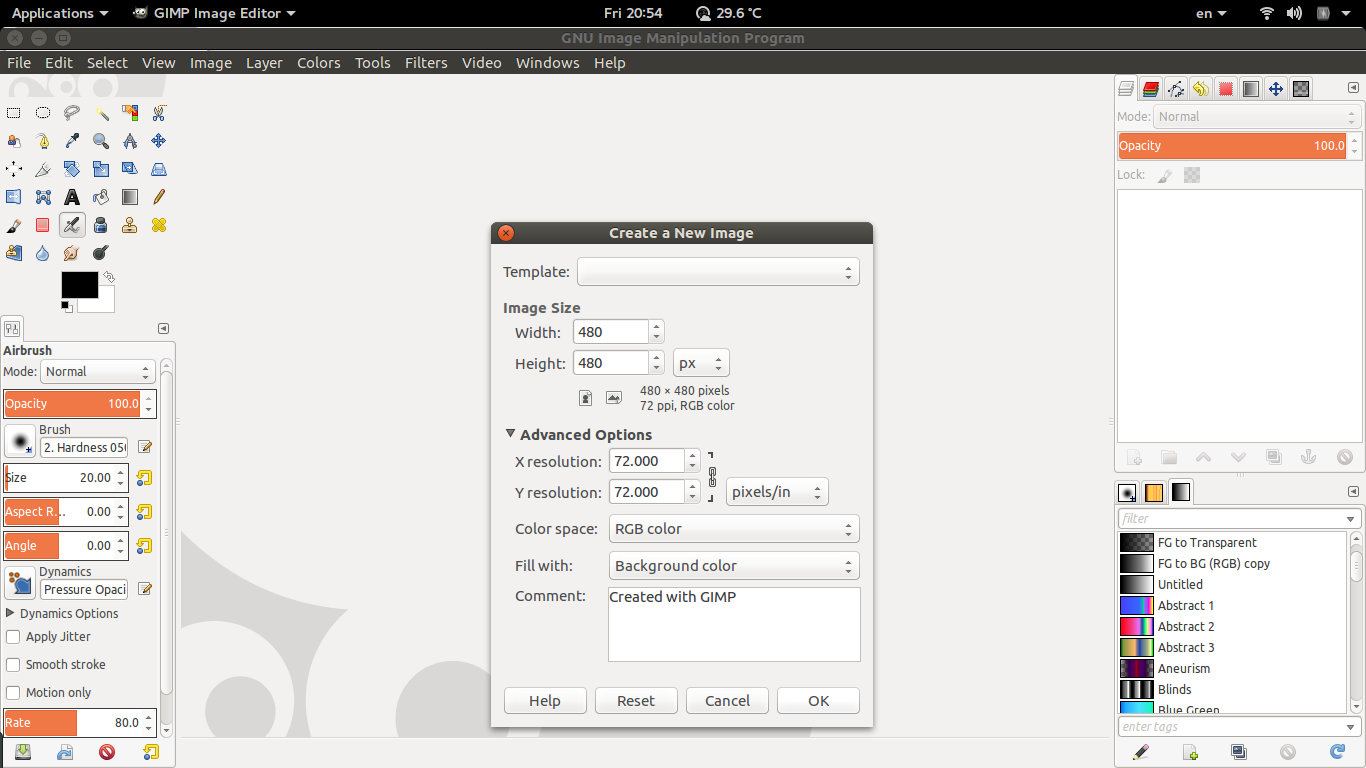The height and width of the screenshot is (768, 1366).
Task: Activate the Zoom magnifier tool
Action: (101, 141)
